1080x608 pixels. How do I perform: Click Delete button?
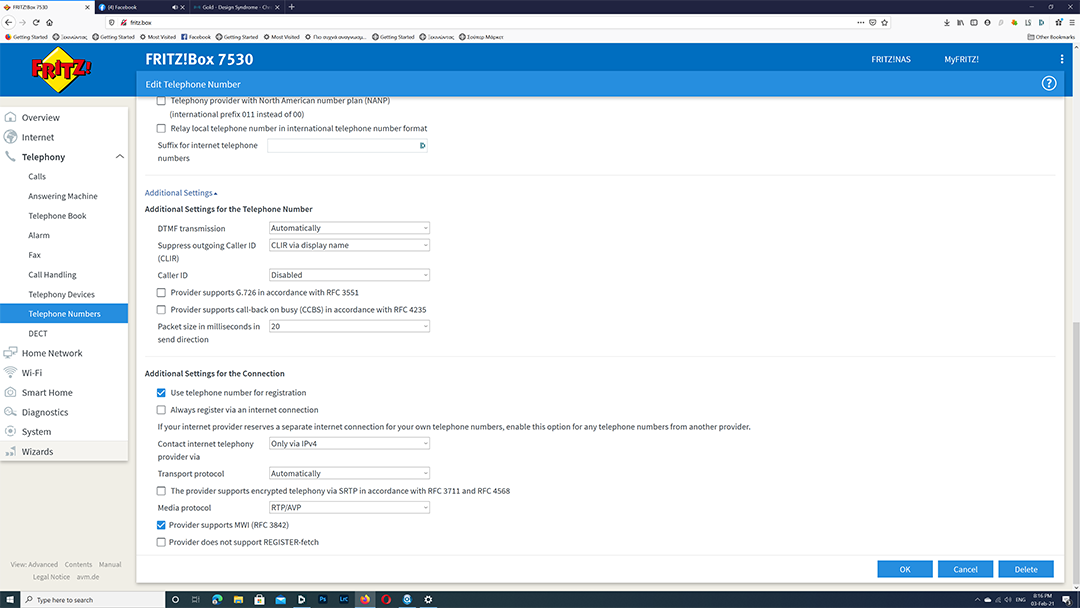1026,569
